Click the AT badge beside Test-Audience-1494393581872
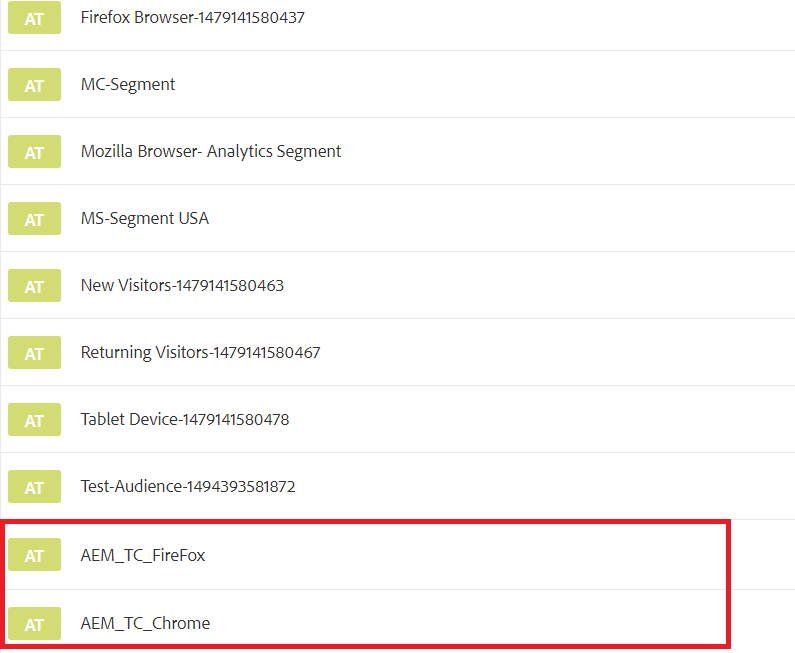Viewport: 795px width, 653px height. (34, 487)
